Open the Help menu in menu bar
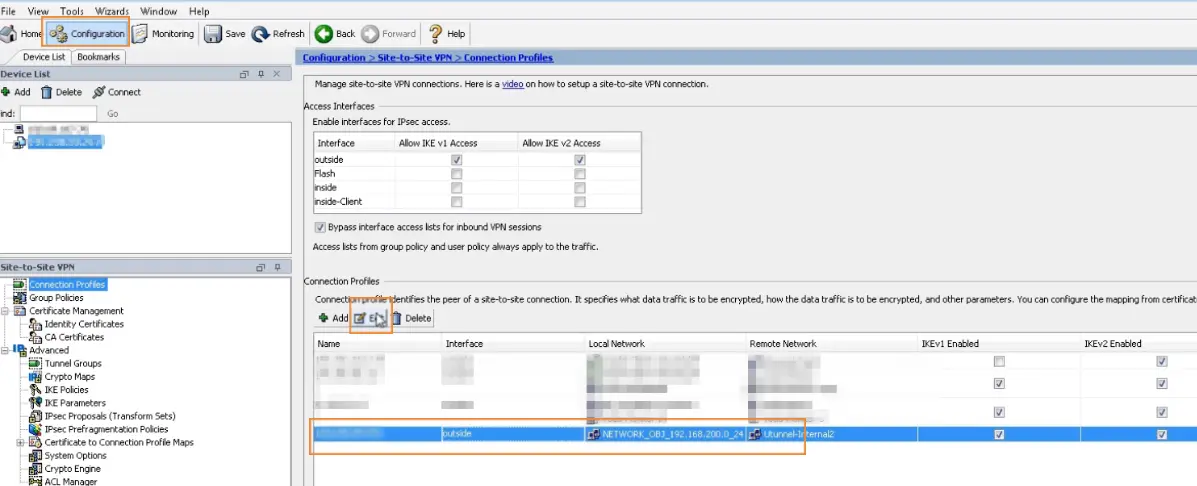1197x486 pixels. coord(199,11)
